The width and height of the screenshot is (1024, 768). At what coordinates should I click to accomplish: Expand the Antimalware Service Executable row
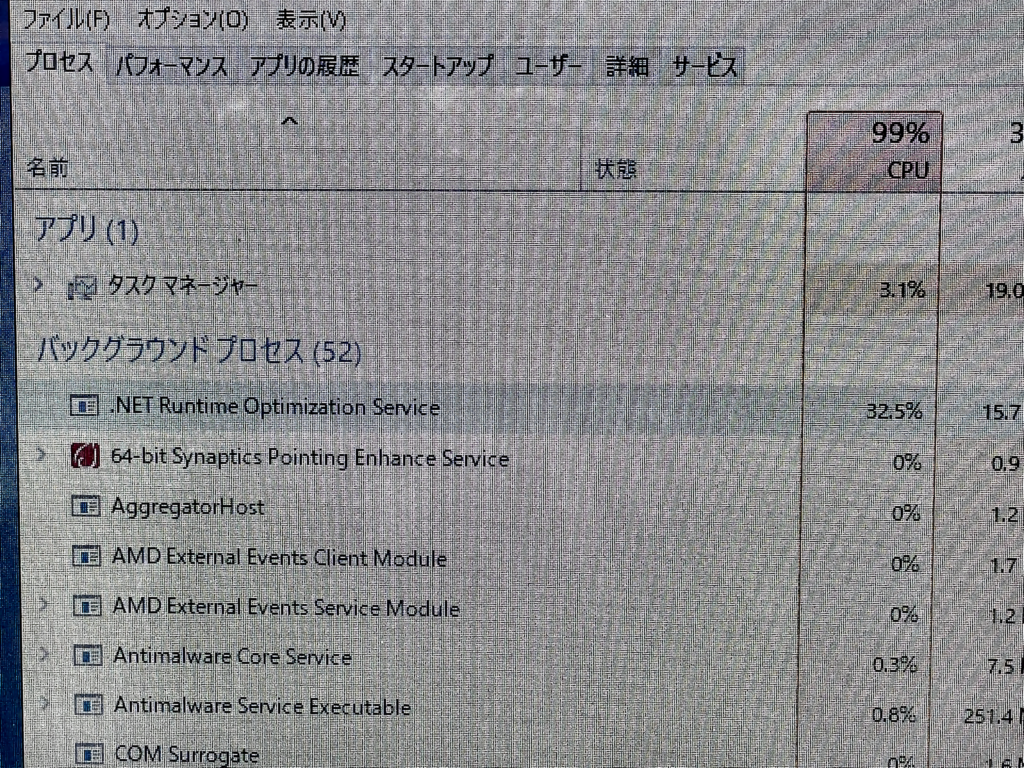pos(45,704)
